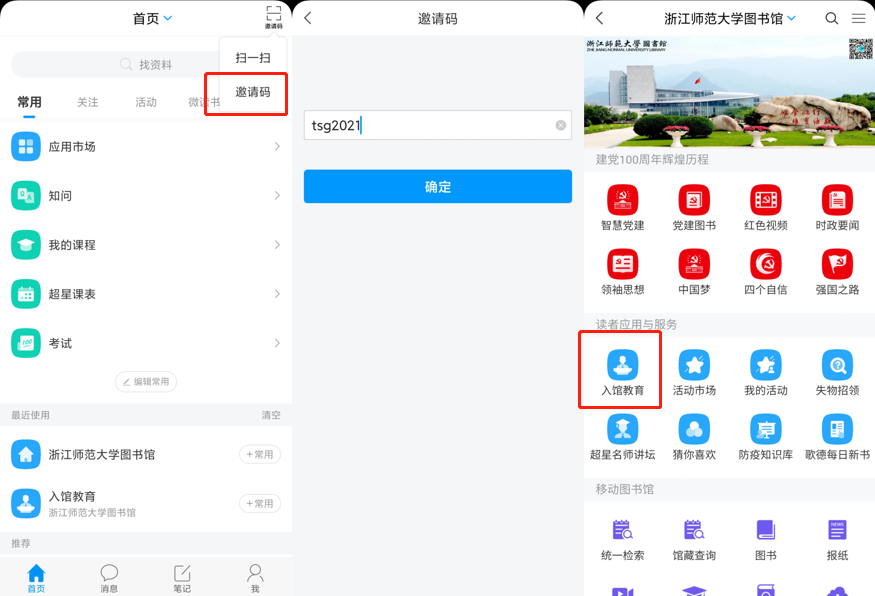The width and height of the screenshot is (875, 596).
Task: Open the 我的课程 row
Action: pos(146,244)
